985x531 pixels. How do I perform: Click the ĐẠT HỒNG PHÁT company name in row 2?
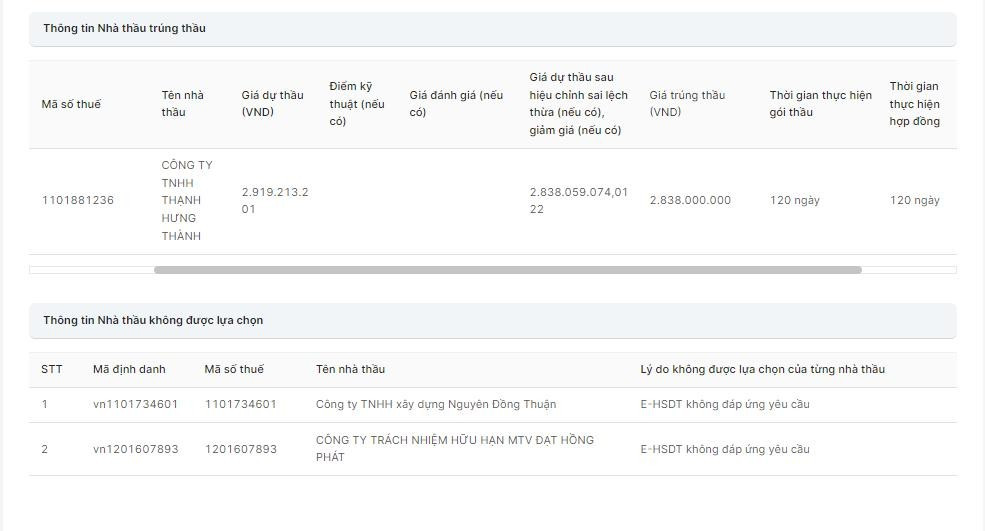(x=455, y=448)
